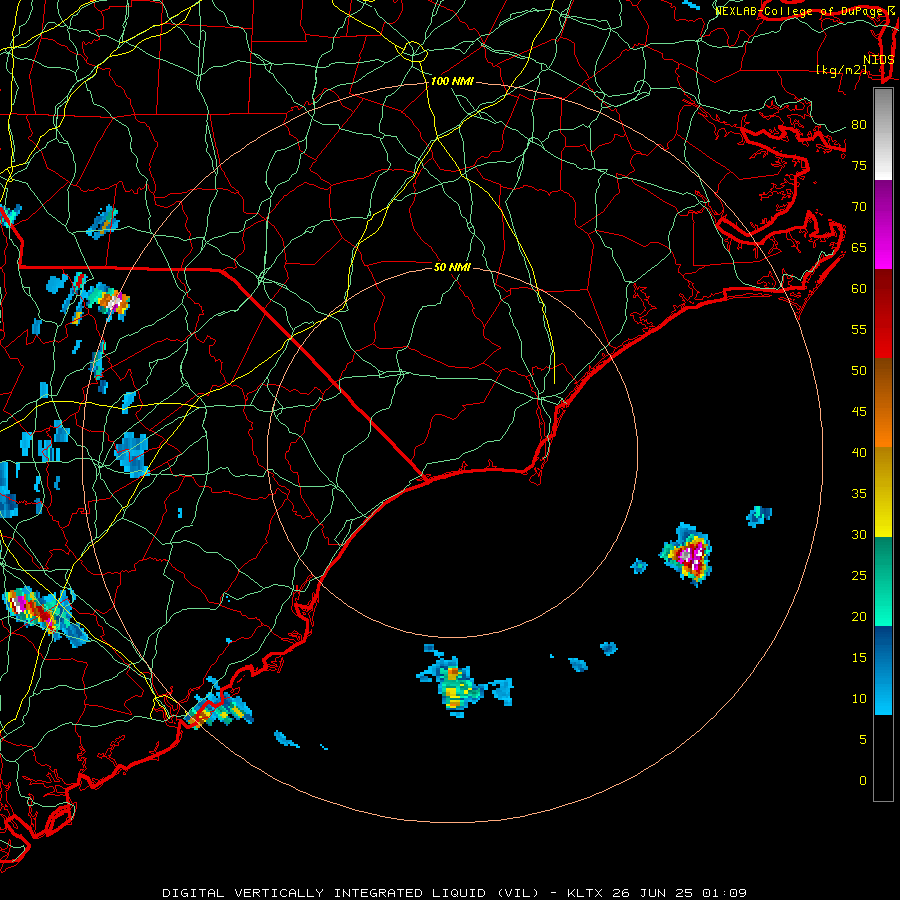Click the 10 value on the VIL scale
The width and height of the screenshot is (900, 900).
click(859, 699)
